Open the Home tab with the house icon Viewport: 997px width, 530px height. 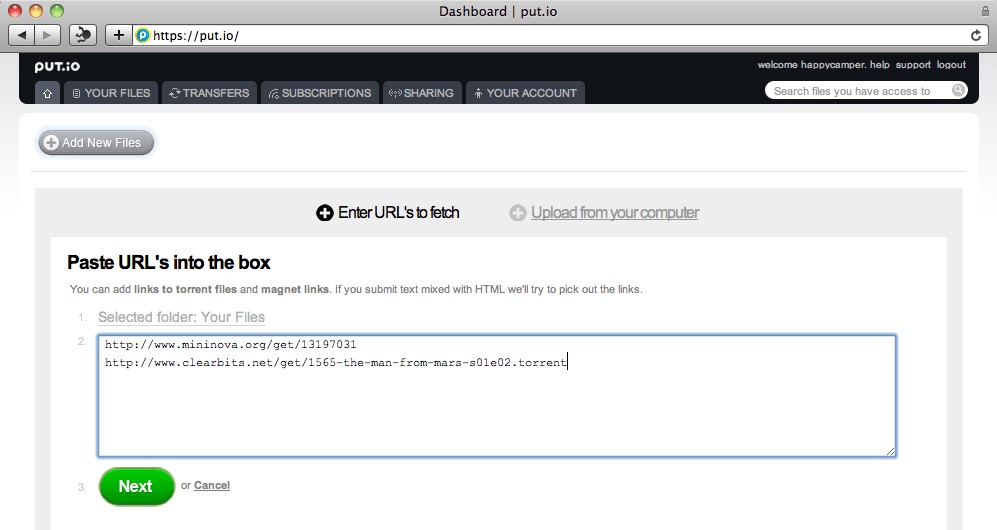[x=48, y=93]
